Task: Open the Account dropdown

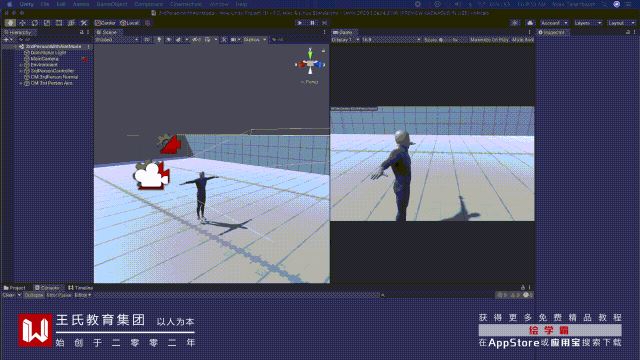Action: (554, 23)
